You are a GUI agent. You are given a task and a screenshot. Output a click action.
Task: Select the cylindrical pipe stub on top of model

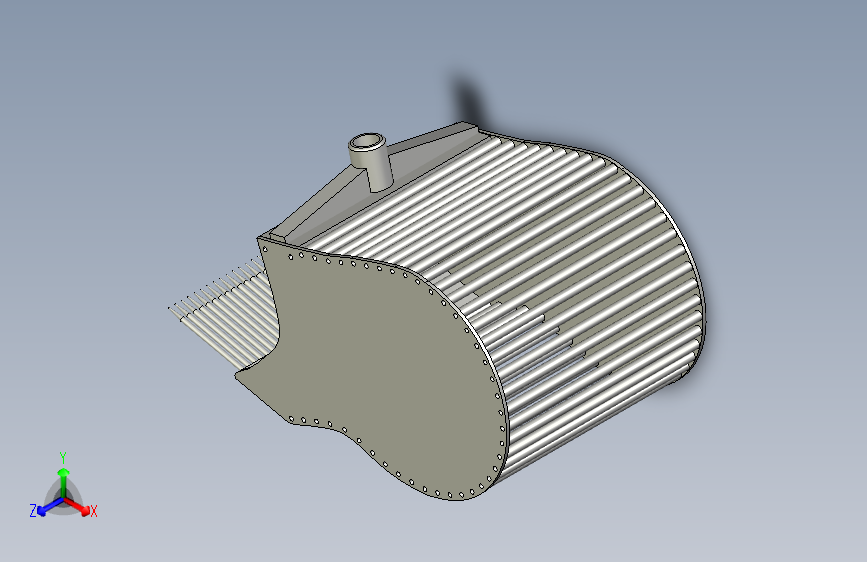[370, 162]
